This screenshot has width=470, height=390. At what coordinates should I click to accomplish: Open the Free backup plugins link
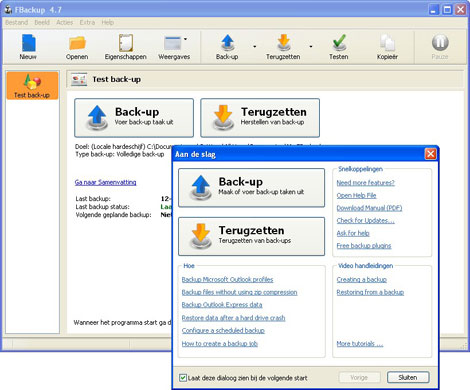[x=364, y=246]
